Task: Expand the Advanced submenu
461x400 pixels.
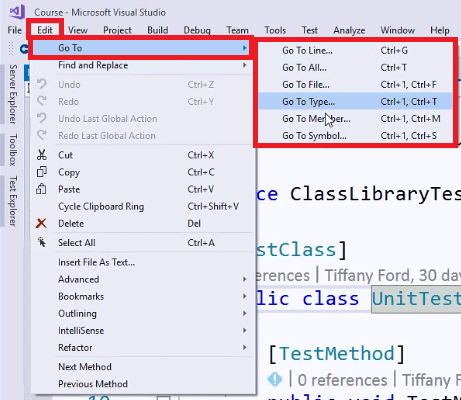Action: click(143, 279)
